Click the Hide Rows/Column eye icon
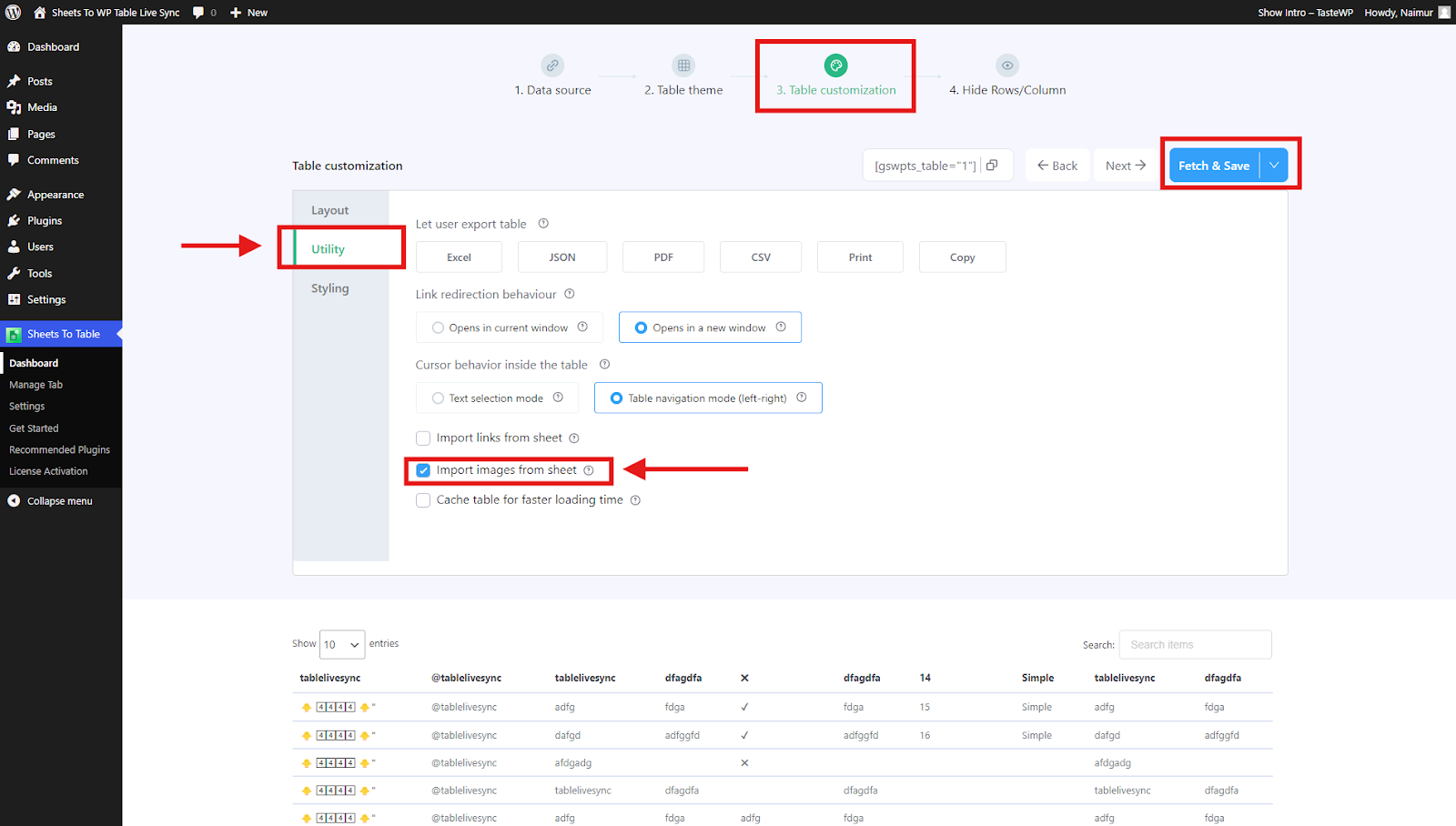Screen dimensions: 1456x826 click(1007, 65)
